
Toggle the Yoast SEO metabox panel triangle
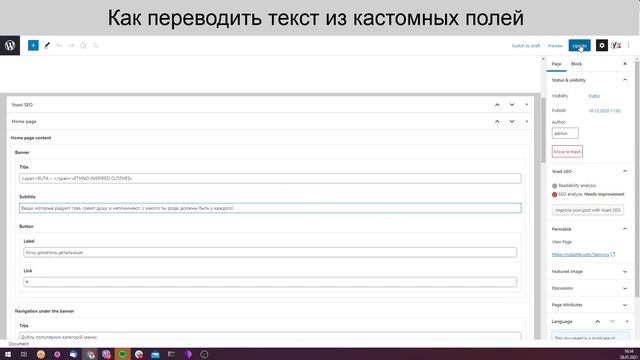527,105
